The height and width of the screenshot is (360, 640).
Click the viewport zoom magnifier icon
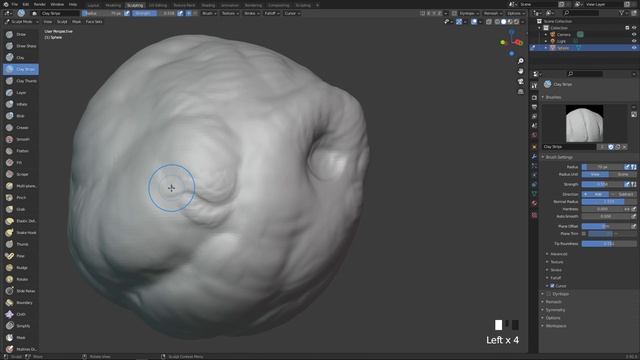coord(520,61)
